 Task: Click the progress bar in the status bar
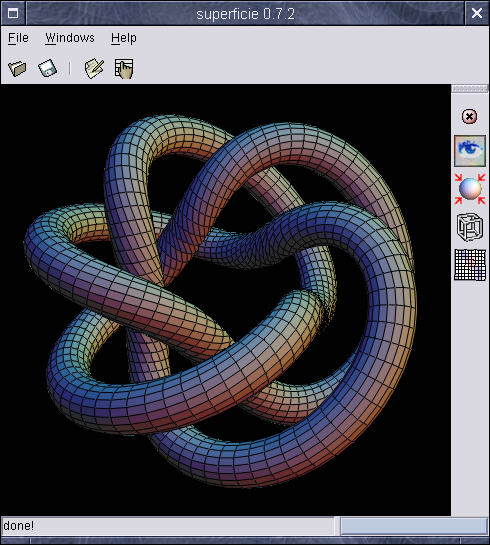coord(414,526)
